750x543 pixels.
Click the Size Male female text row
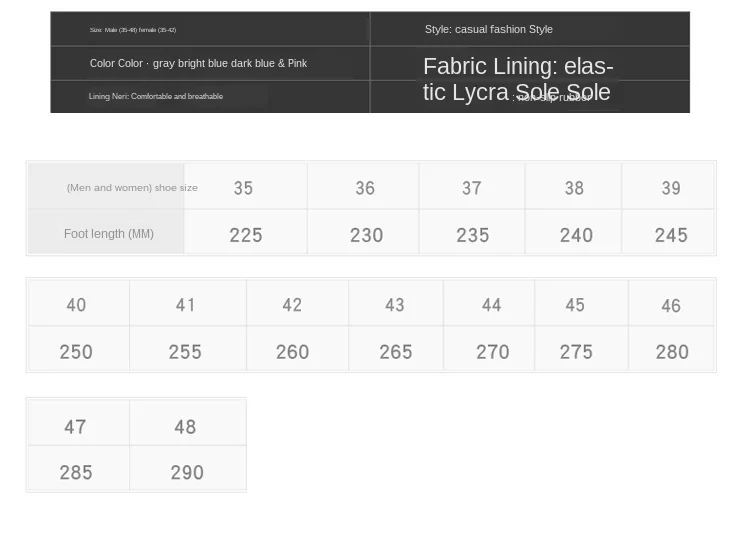tap(133, 30)
